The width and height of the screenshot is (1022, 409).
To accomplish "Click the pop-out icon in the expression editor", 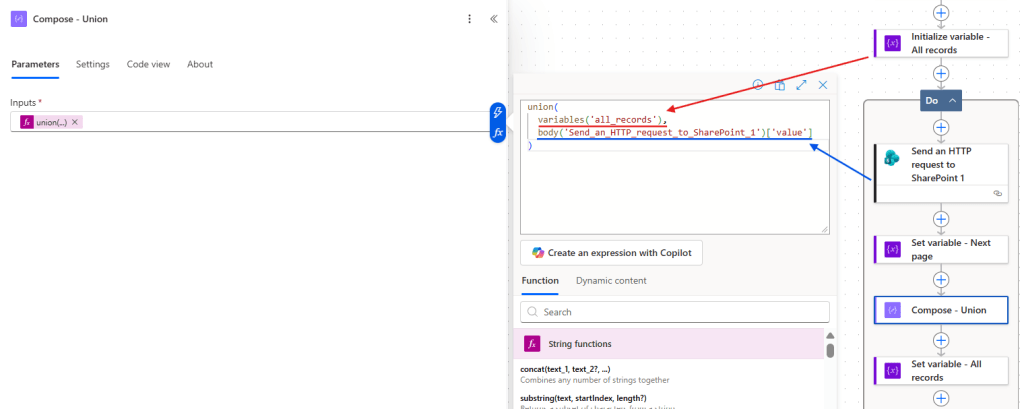I will (x=780, y=85).
